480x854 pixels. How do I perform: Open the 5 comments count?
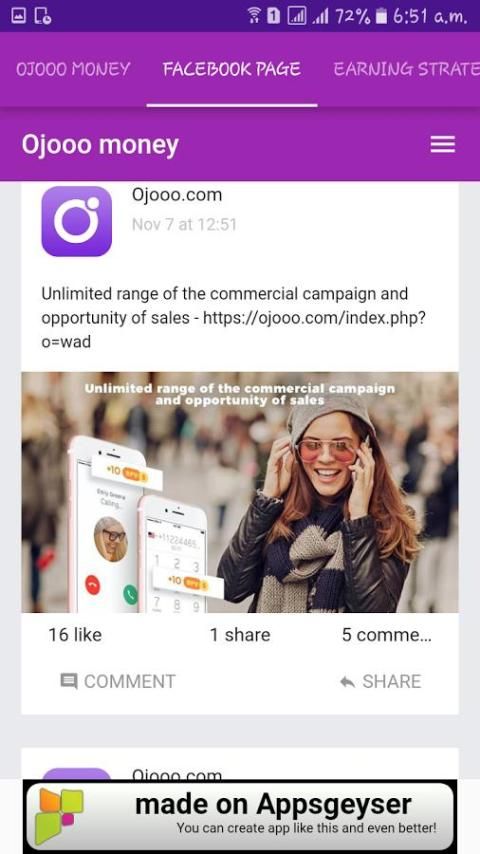[x=386, y=635]
